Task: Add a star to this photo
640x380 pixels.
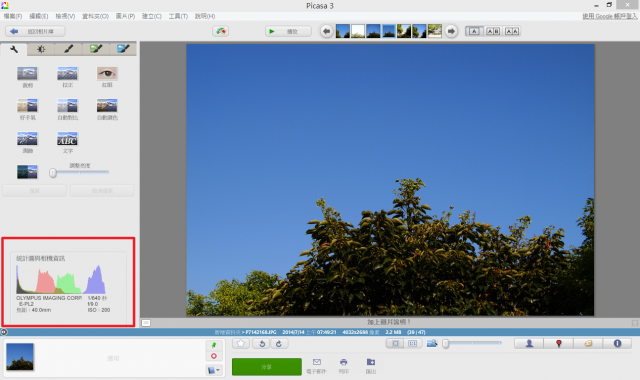Action: tap(241, 344)
